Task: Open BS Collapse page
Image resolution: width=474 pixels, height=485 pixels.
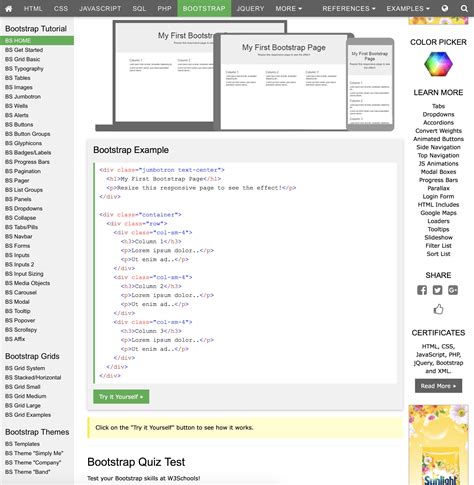Action: 20,218
